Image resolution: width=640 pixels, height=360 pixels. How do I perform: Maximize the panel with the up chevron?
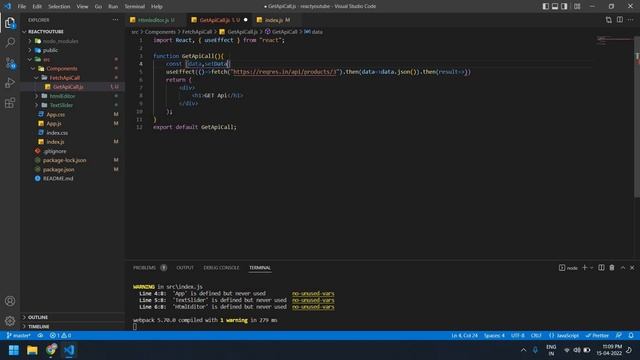coord(623,268)
